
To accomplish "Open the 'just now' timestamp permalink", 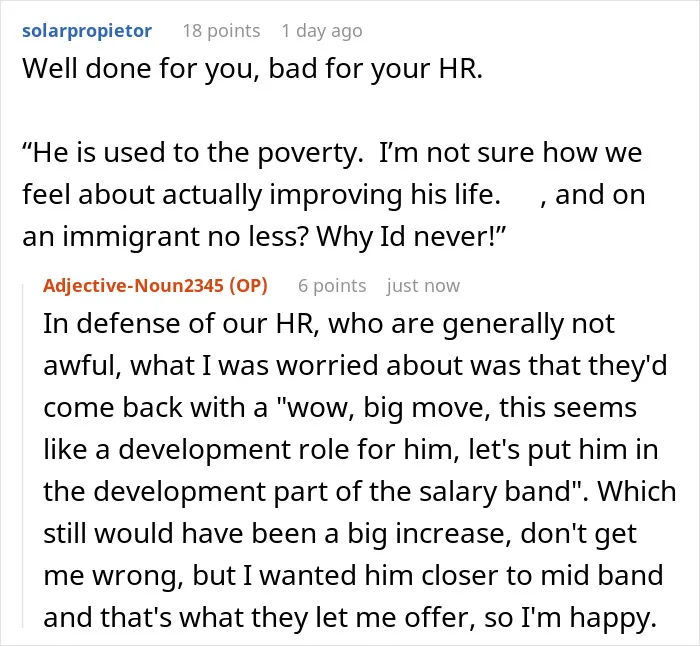I will (423, 286).
